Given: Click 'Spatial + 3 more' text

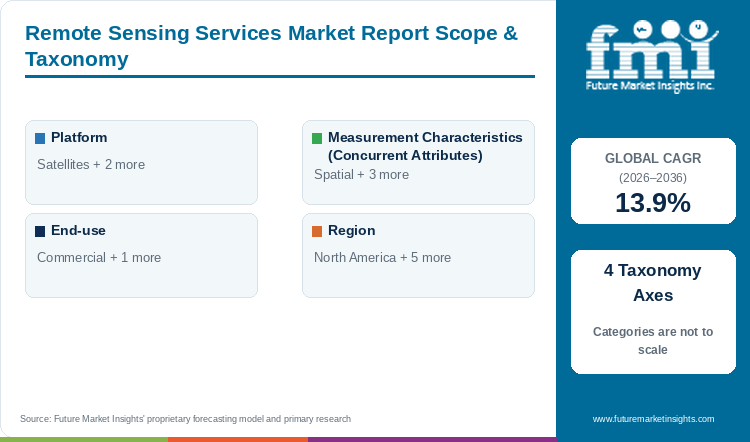Looking at the screenshot, I should (x=361, y=175).
